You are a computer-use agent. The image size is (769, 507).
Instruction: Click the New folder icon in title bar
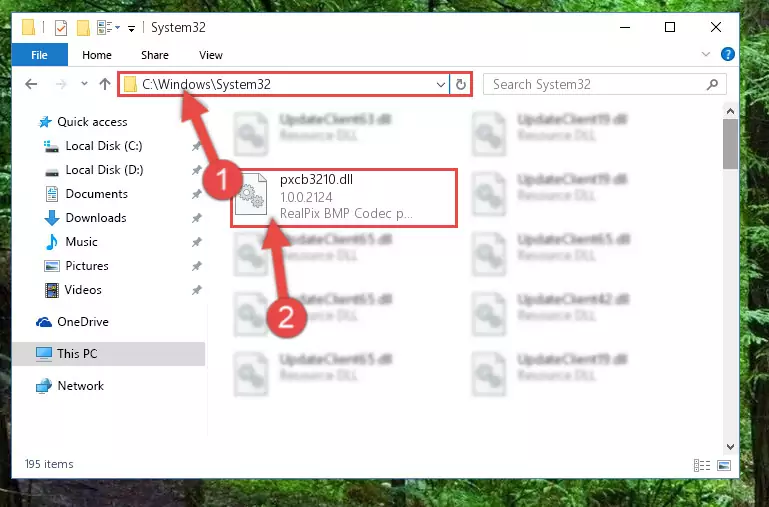pos(83,27)
